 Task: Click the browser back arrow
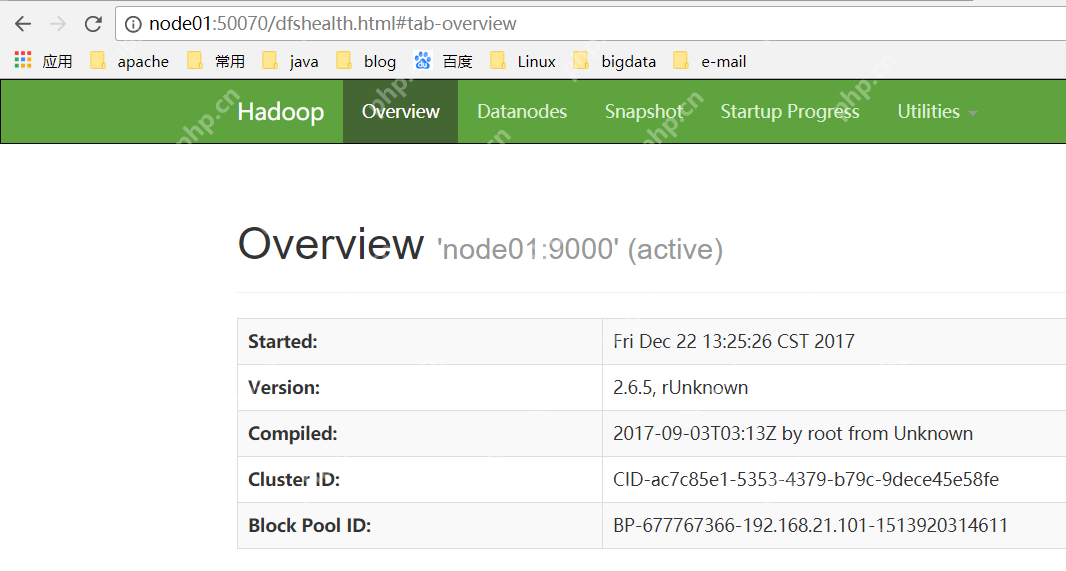pos(23,24)
